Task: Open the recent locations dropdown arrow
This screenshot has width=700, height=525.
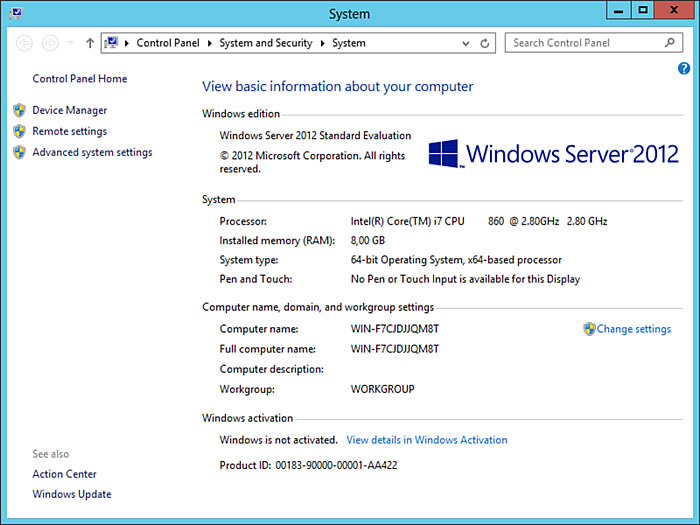Action: (x=71, y=43)
